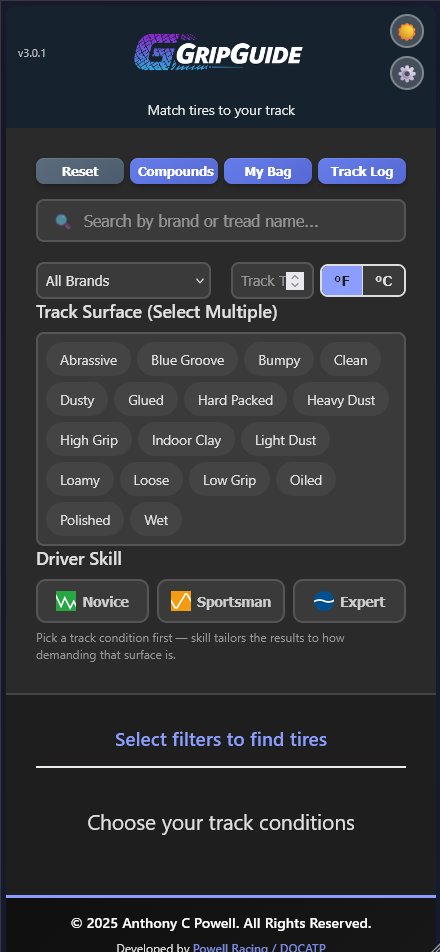This screenshot has width=440, height=952.
Task: Click the Expert blue wave icon
Action: point(324,602)
